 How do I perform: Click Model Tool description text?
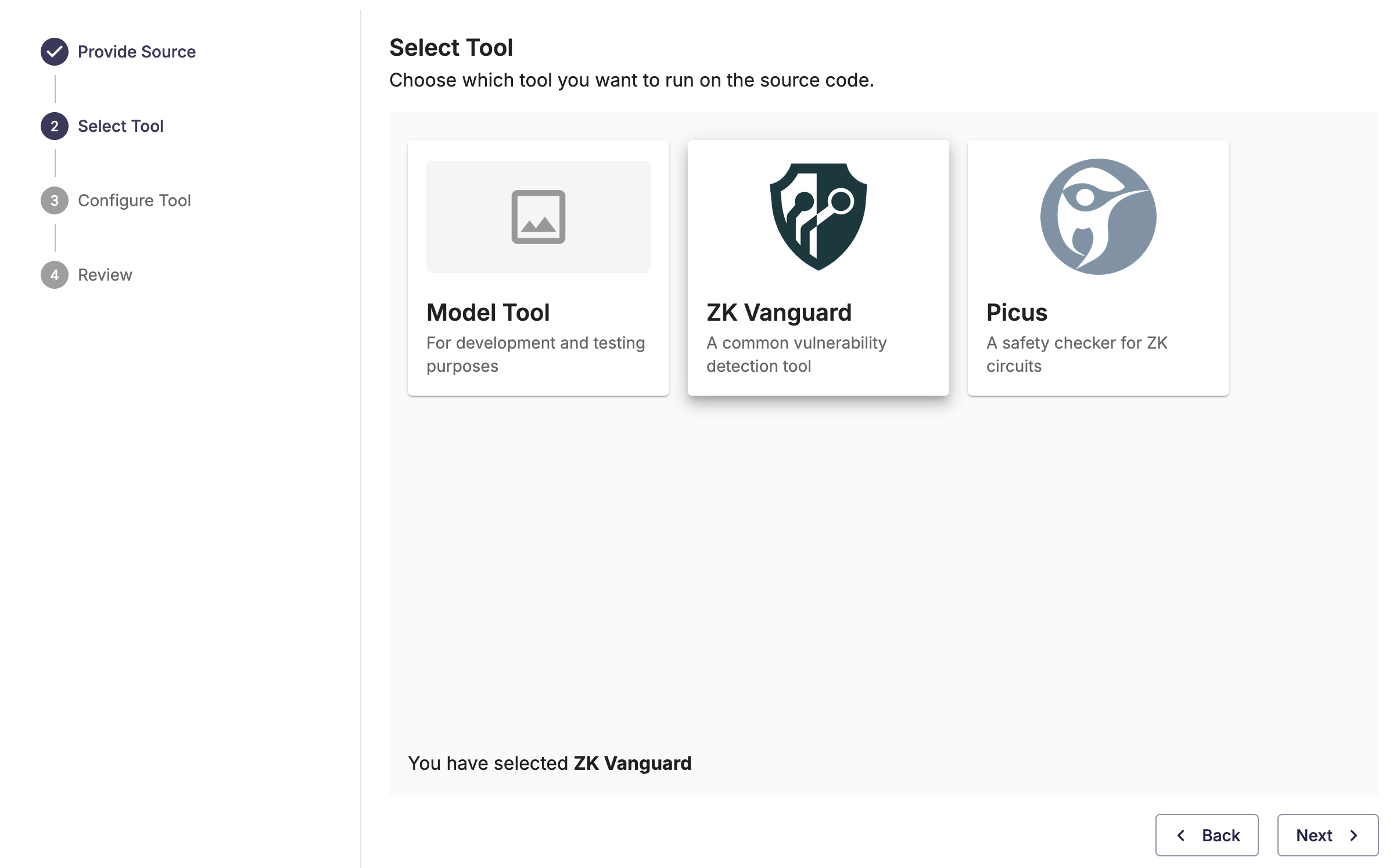535,354
